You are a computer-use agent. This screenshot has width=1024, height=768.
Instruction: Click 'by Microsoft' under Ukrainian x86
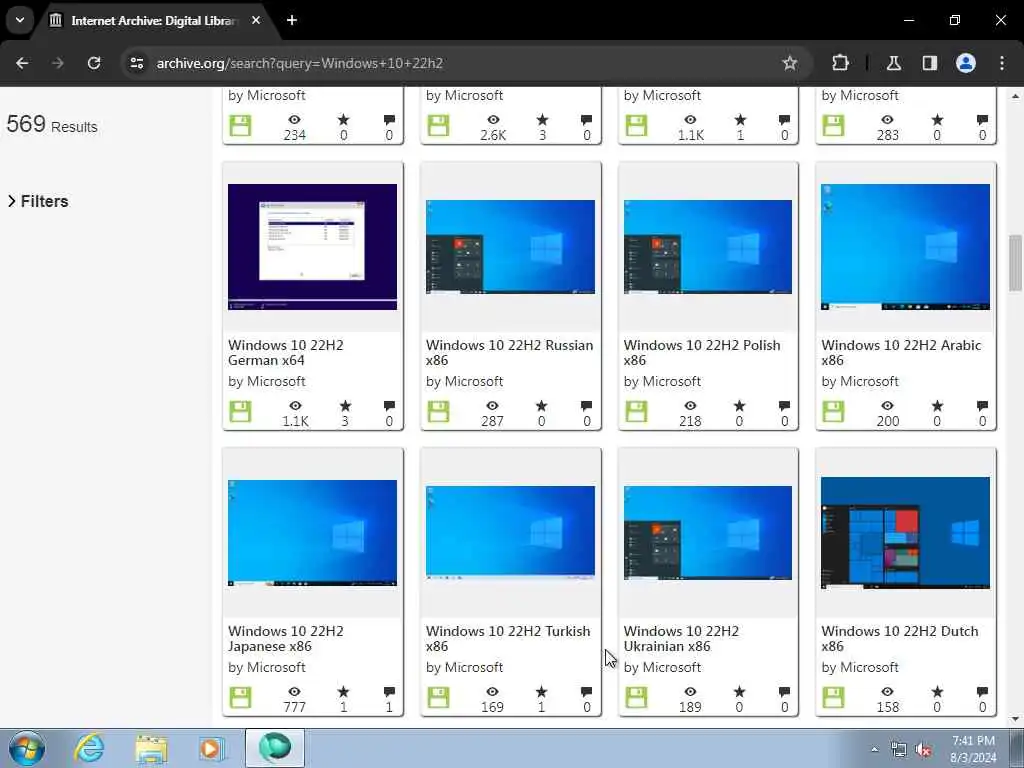662,667
